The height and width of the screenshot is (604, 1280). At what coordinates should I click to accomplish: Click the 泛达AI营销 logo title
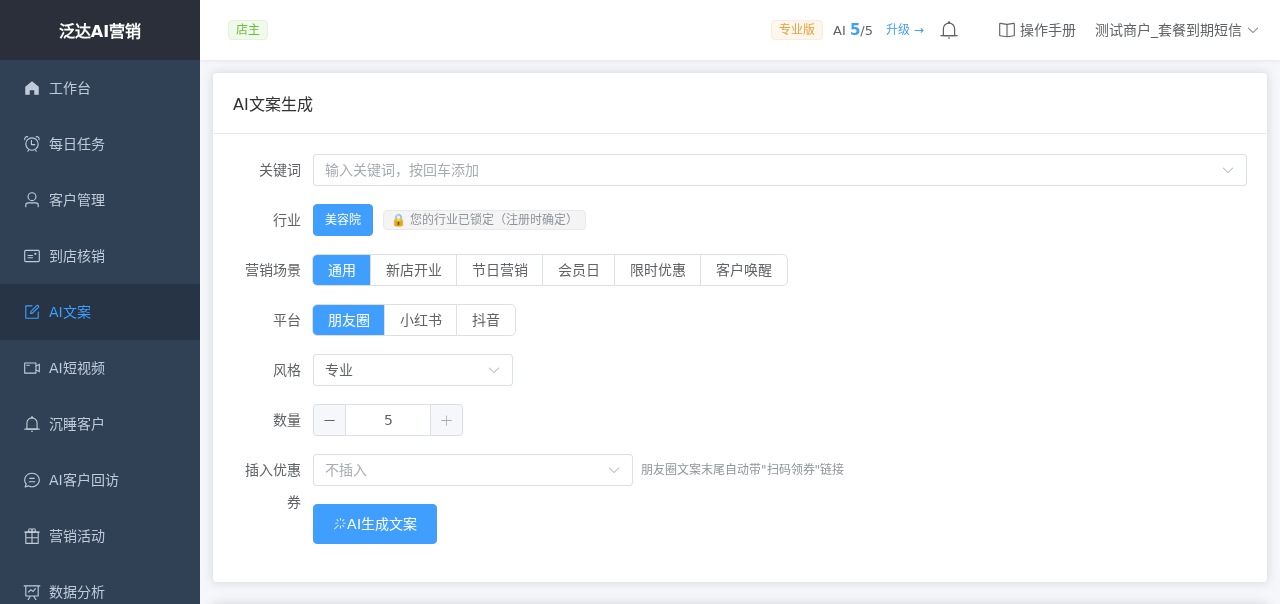point(100,31)
